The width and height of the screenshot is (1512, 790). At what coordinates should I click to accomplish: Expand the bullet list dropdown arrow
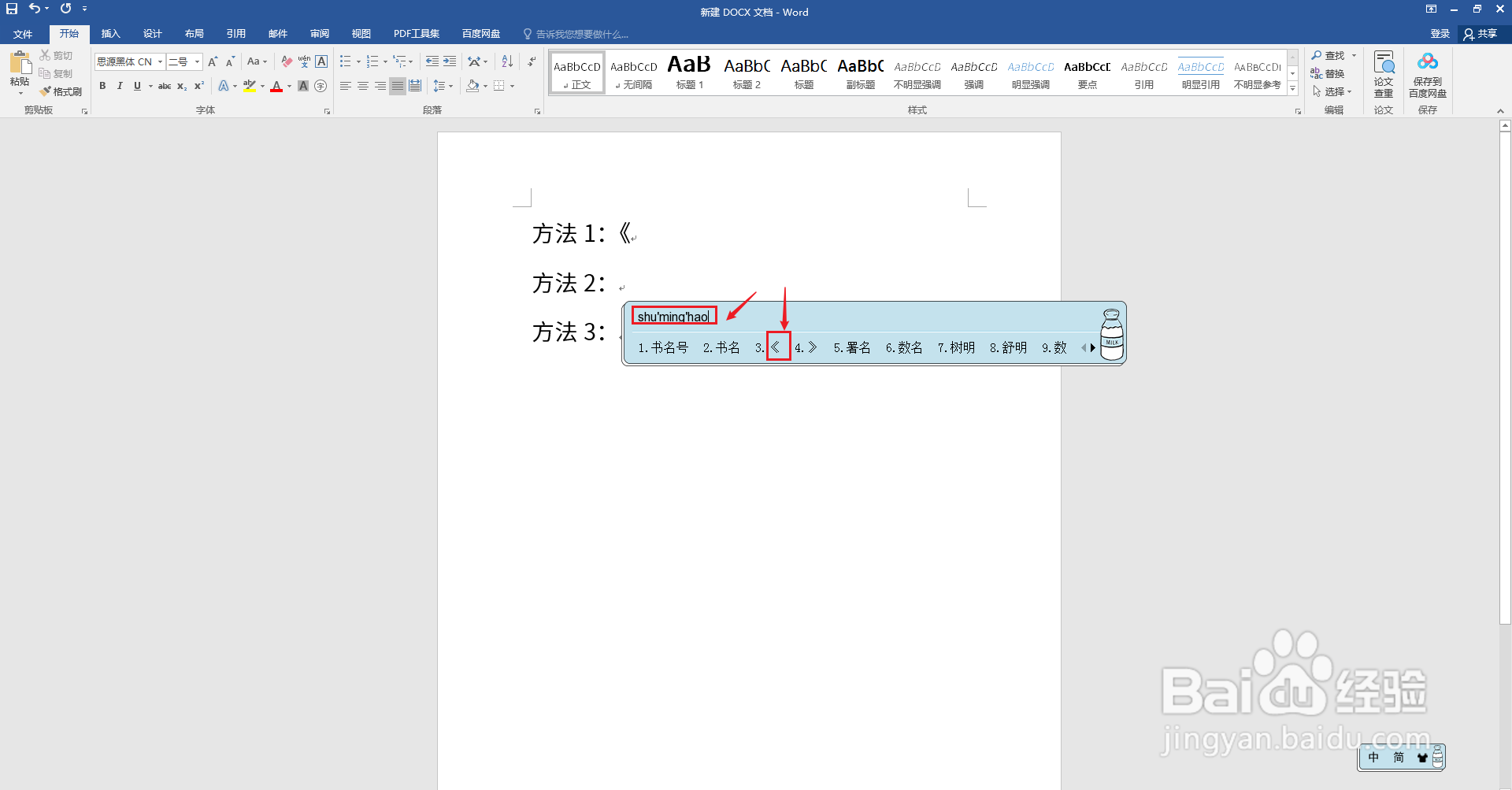[358, 61]
